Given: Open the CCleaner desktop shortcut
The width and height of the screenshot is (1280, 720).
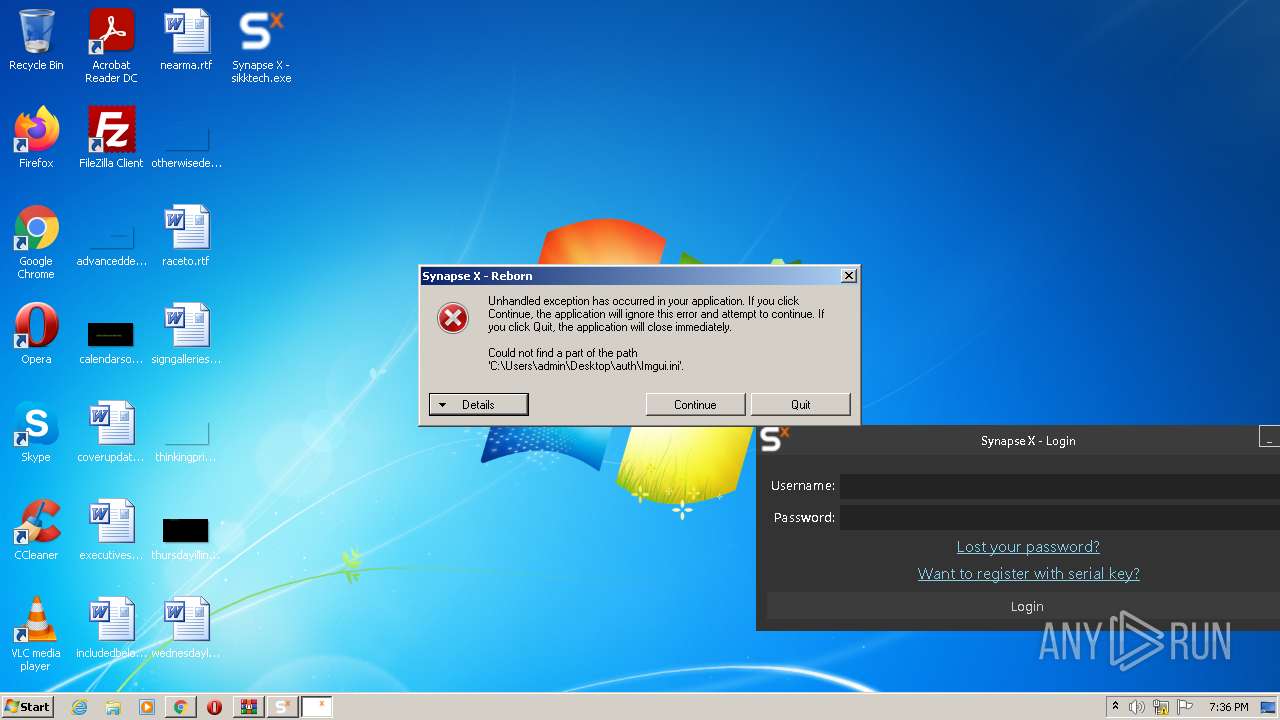Looking at the screenshot, I should point(36,530).
